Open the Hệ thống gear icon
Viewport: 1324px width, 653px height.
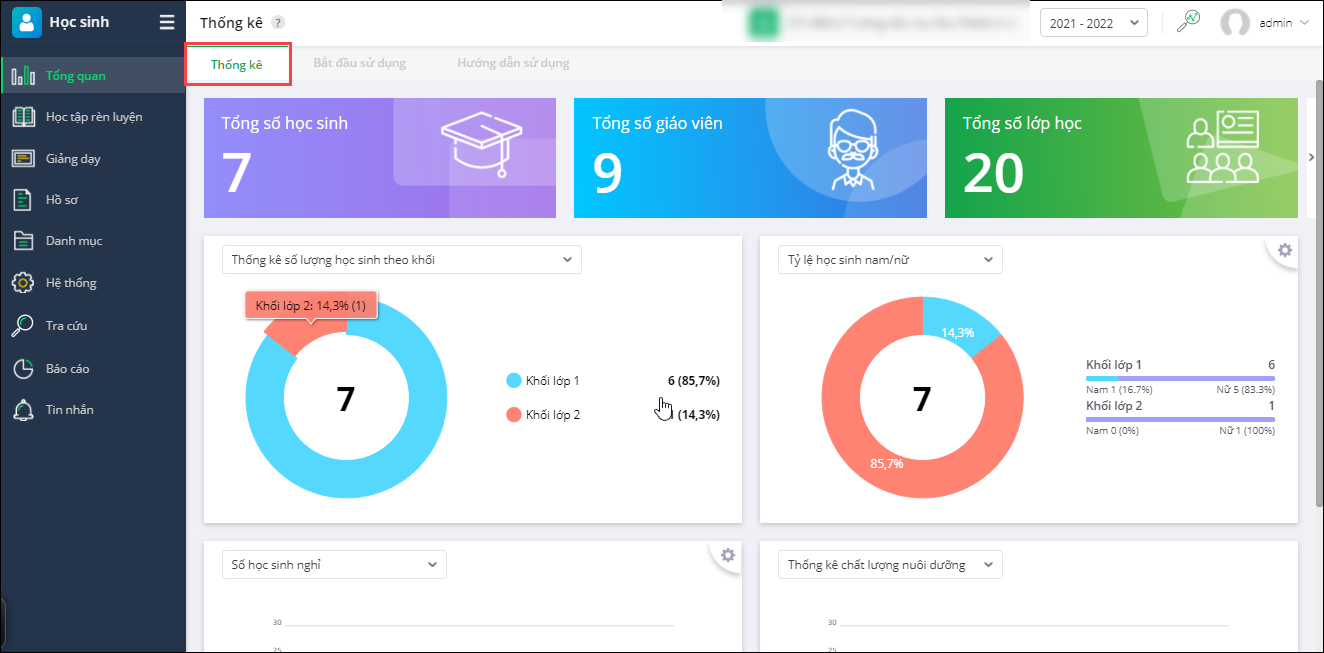pos(23,283)
